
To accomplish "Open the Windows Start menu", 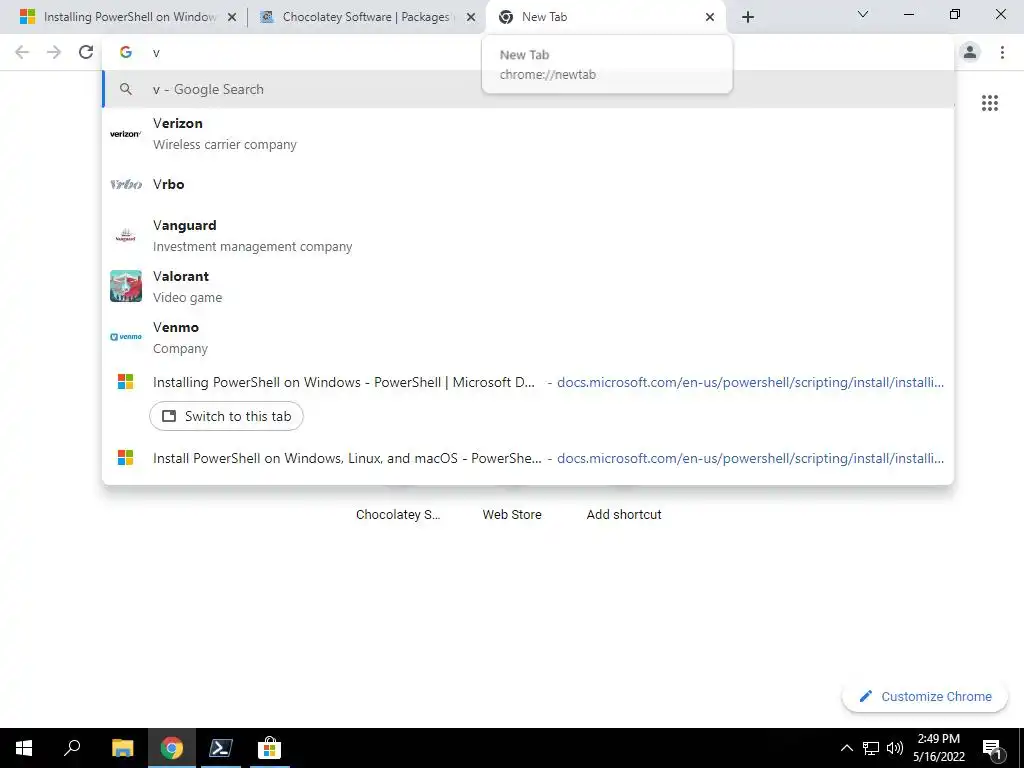I will [x=24, y=748].
